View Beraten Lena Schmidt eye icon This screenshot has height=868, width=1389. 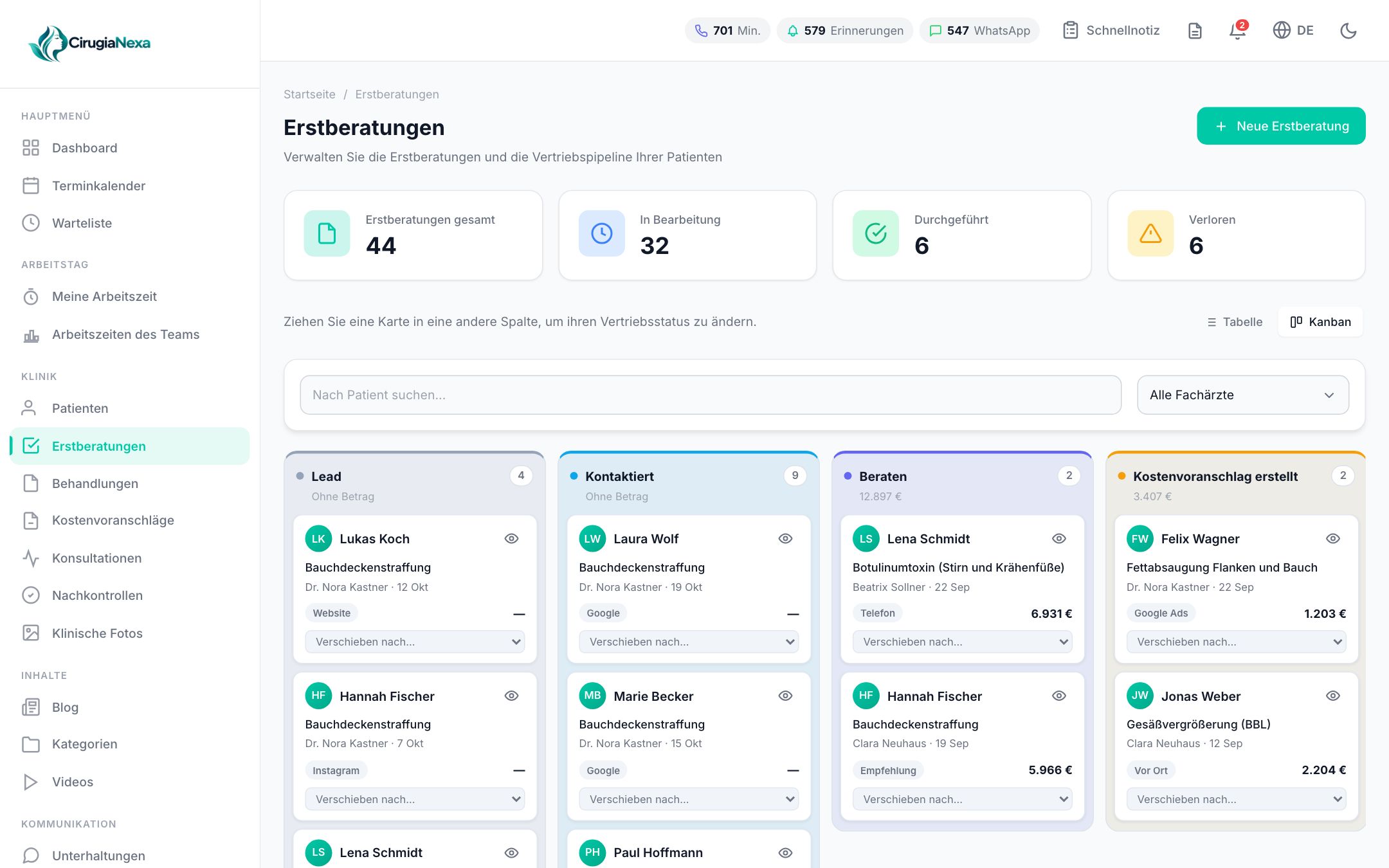tap(1059, 539)
